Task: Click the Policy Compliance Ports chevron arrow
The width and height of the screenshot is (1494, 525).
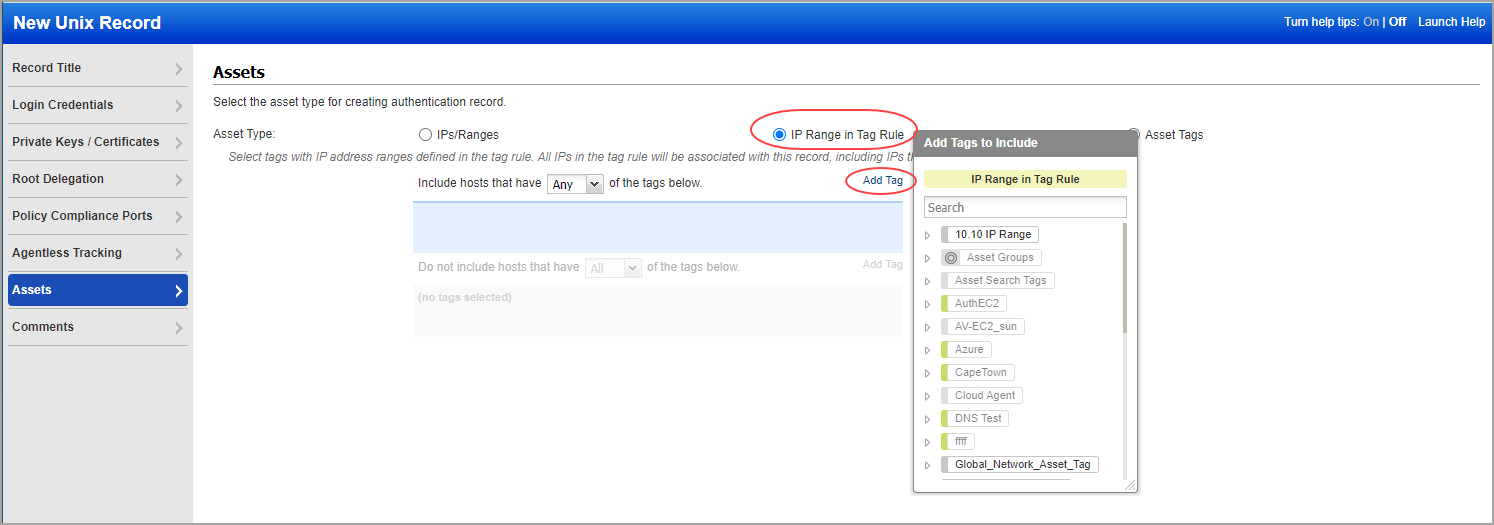Action: point(179,217)
